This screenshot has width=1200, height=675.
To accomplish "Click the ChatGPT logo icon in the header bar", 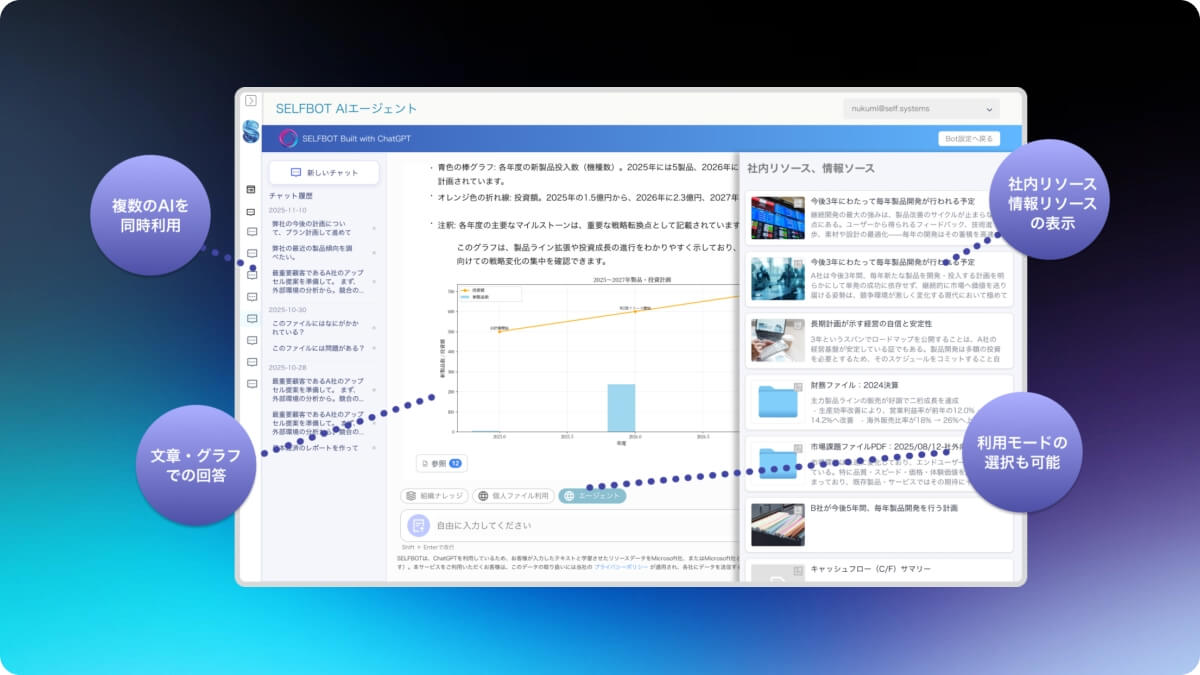I will tap(286, 137).
